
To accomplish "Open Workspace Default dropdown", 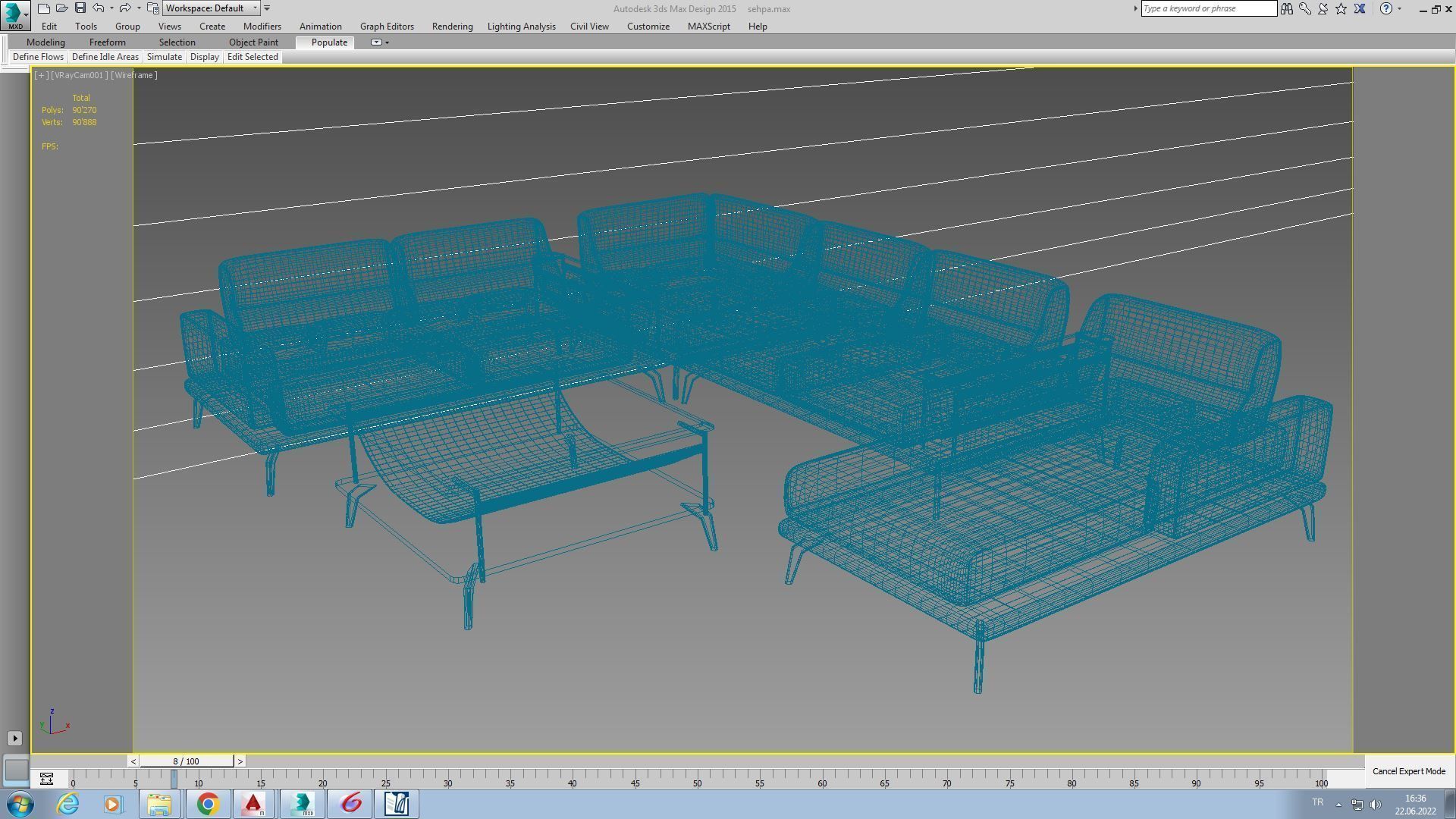I will (212, 8).
